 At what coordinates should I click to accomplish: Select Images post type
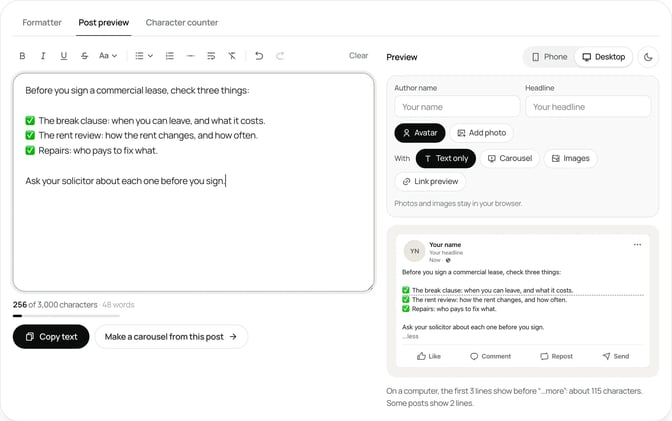[570, 159]
